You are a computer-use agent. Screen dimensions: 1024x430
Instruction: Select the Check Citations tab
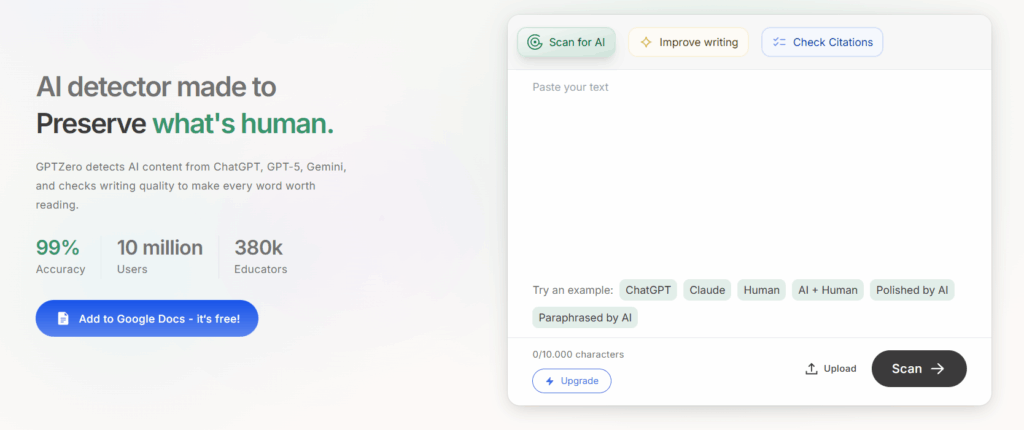(822, 43)
